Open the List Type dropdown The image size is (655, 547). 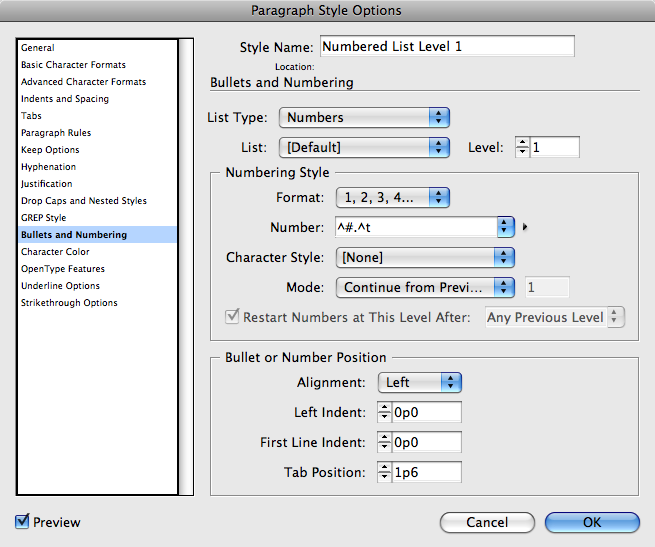364,118
